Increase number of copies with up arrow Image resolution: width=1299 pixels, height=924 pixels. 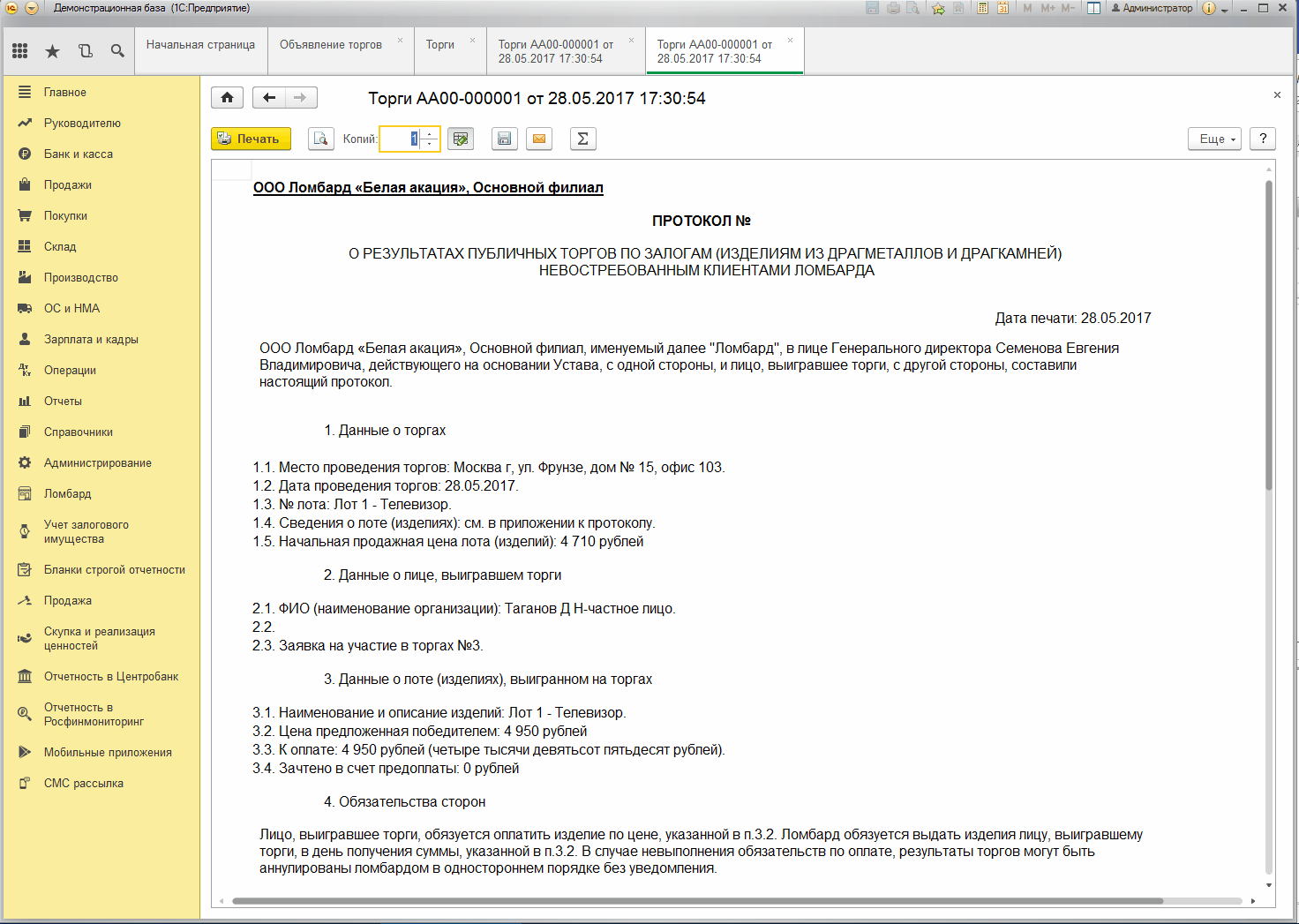tap(430, 134)
